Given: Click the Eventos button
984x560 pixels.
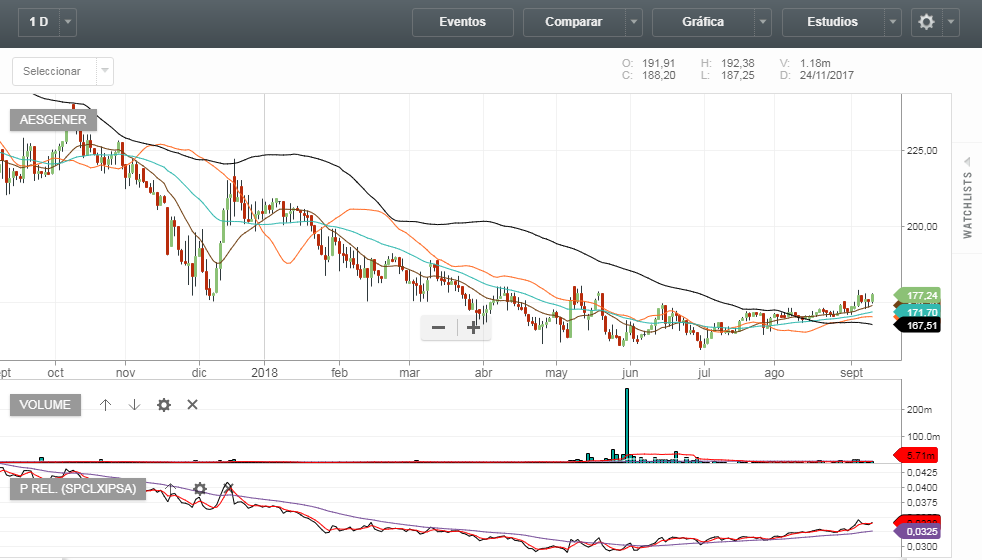Looking at the screenshot, I should pyautogui.click(x=462, y=22).
